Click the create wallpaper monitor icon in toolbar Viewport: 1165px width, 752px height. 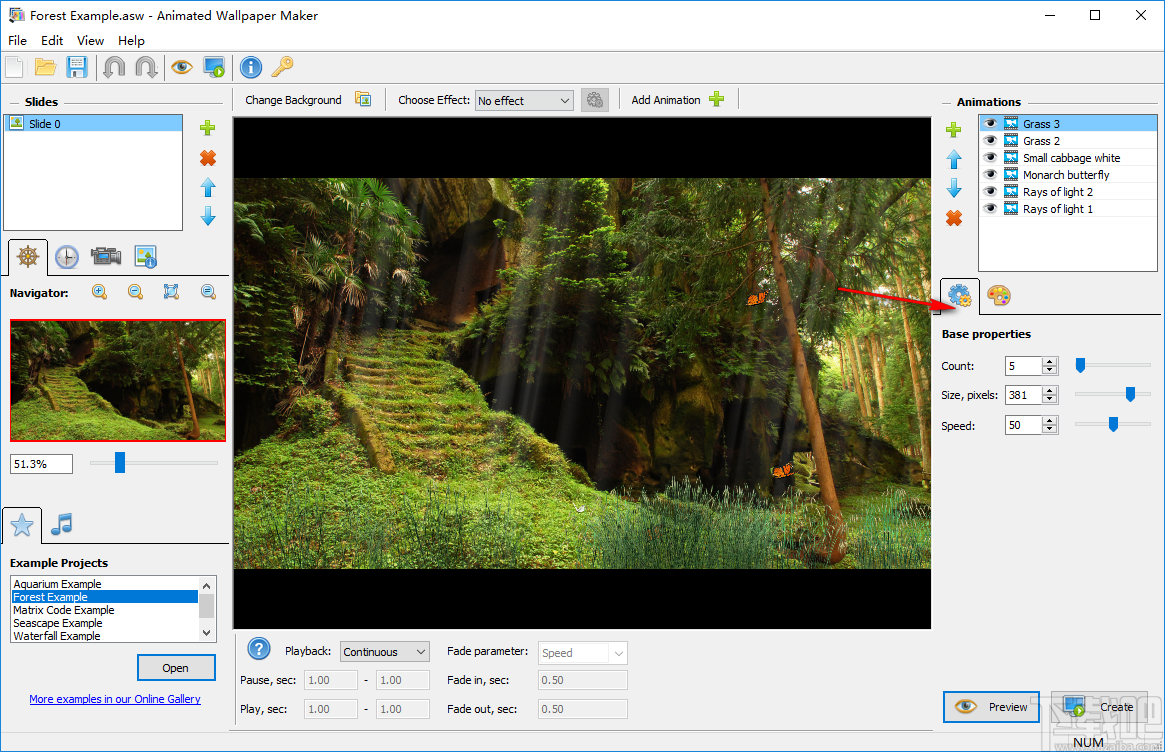pos(214,68)
